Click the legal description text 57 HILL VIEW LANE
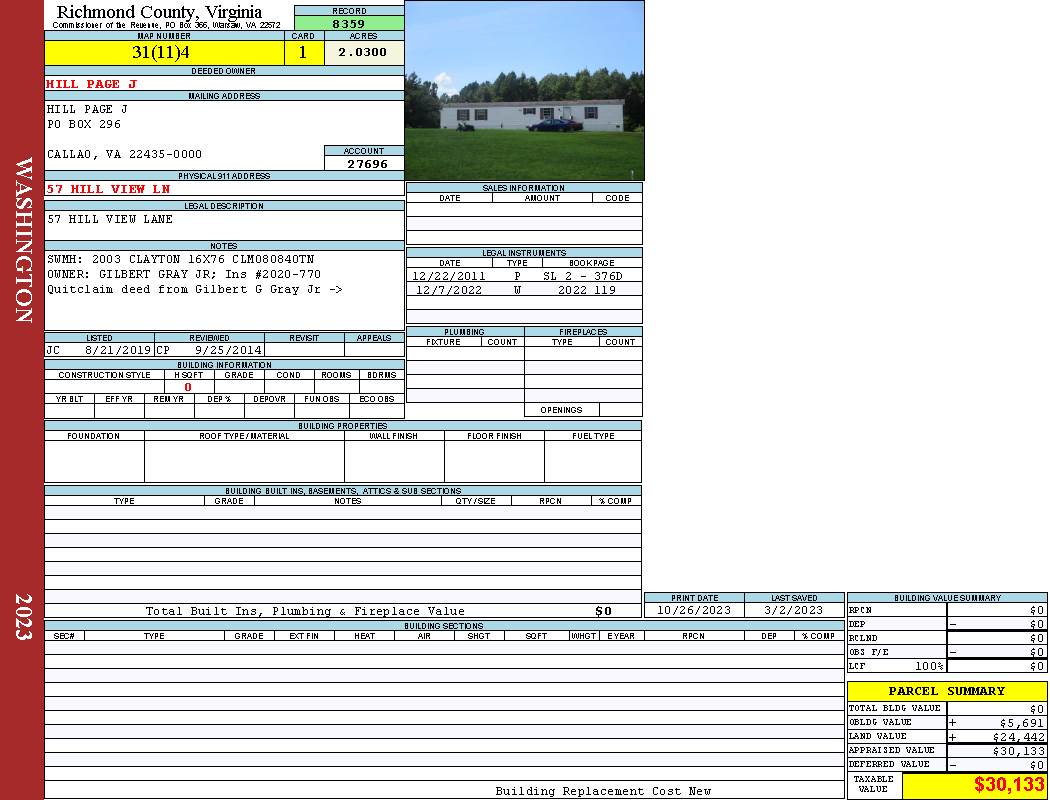This screenshot has height=800, width=1050. pos(110,219)
